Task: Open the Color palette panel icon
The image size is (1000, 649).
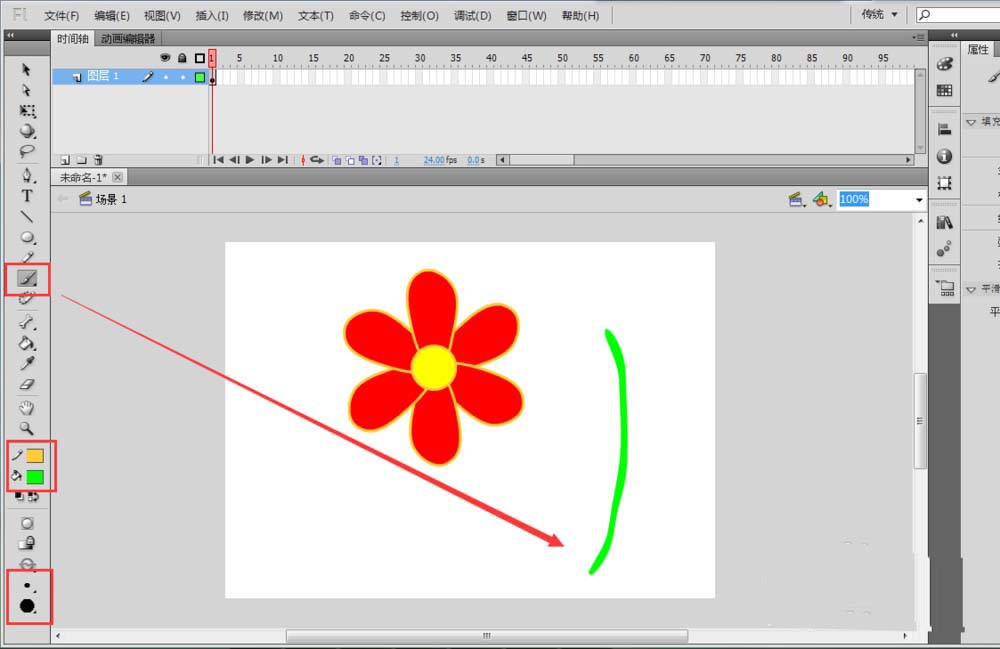Action: pyautogui.click(x=945, y=64)
